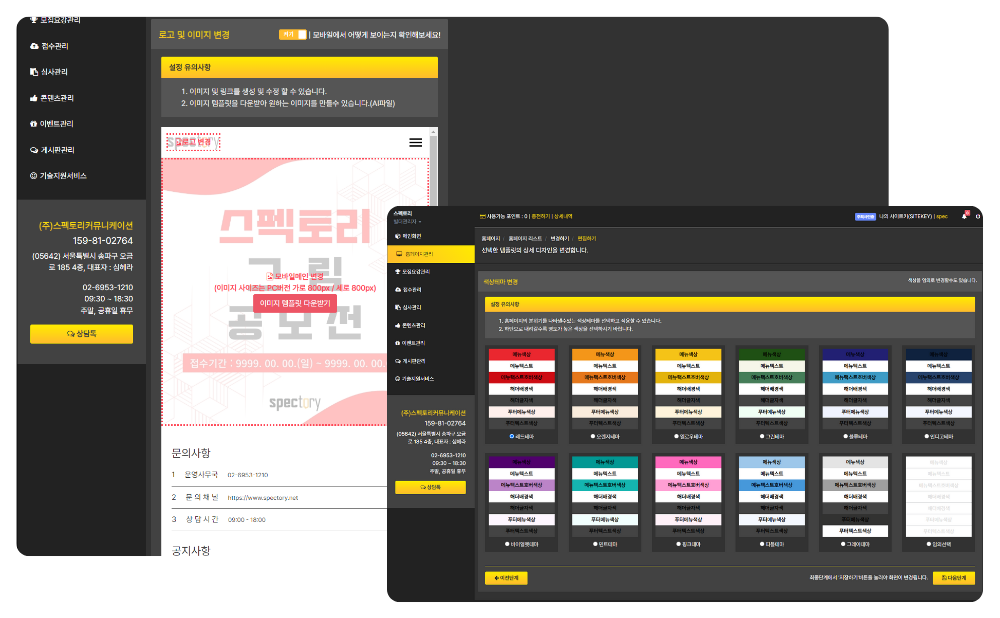This screenshot has width=1000, height=618.
Task: Click the 심사관리 icon in the back window sidebar
Action: point(34,72)
